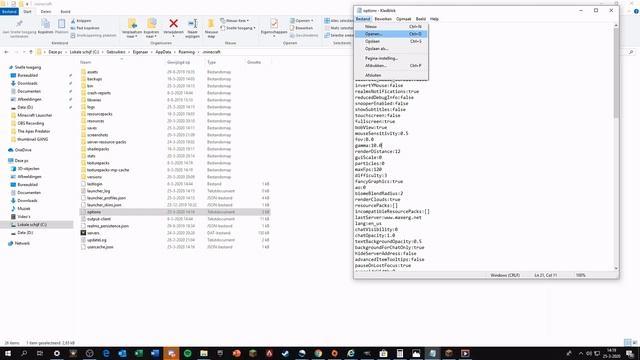Select Afdrukken... in Bestand menu
The width and height of the screenshot is (640, 360).
click(x=391, y=66)
